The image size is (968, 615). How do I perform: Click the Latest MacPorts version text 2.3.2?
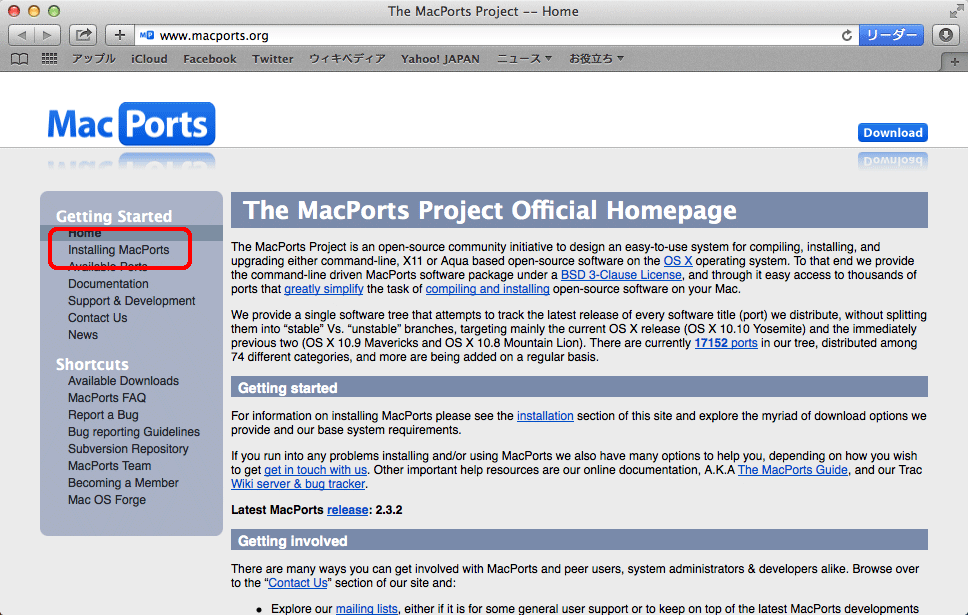(x=389, y=510)
